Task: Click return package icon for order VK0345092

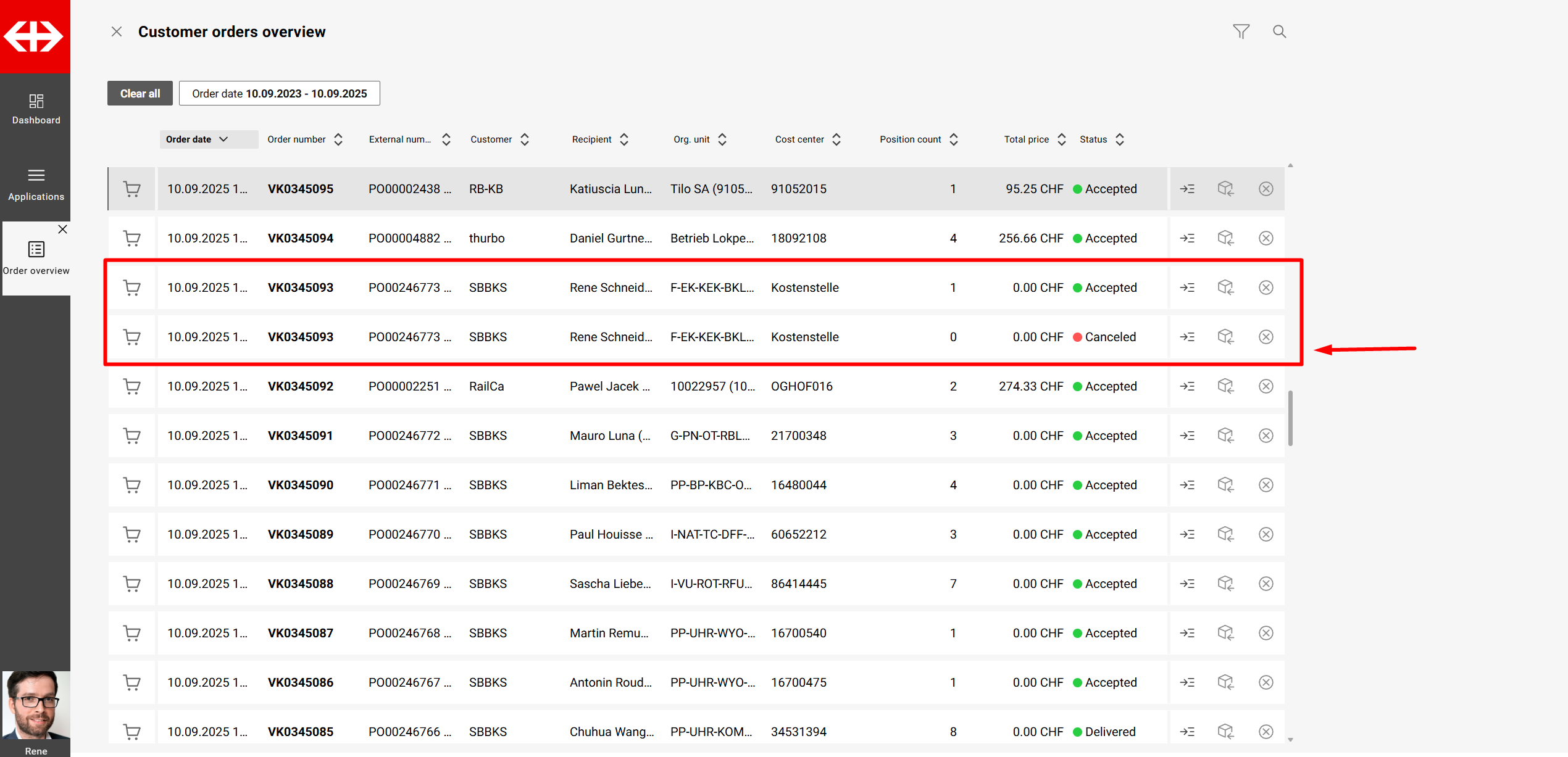Action: coord(1225,386)
